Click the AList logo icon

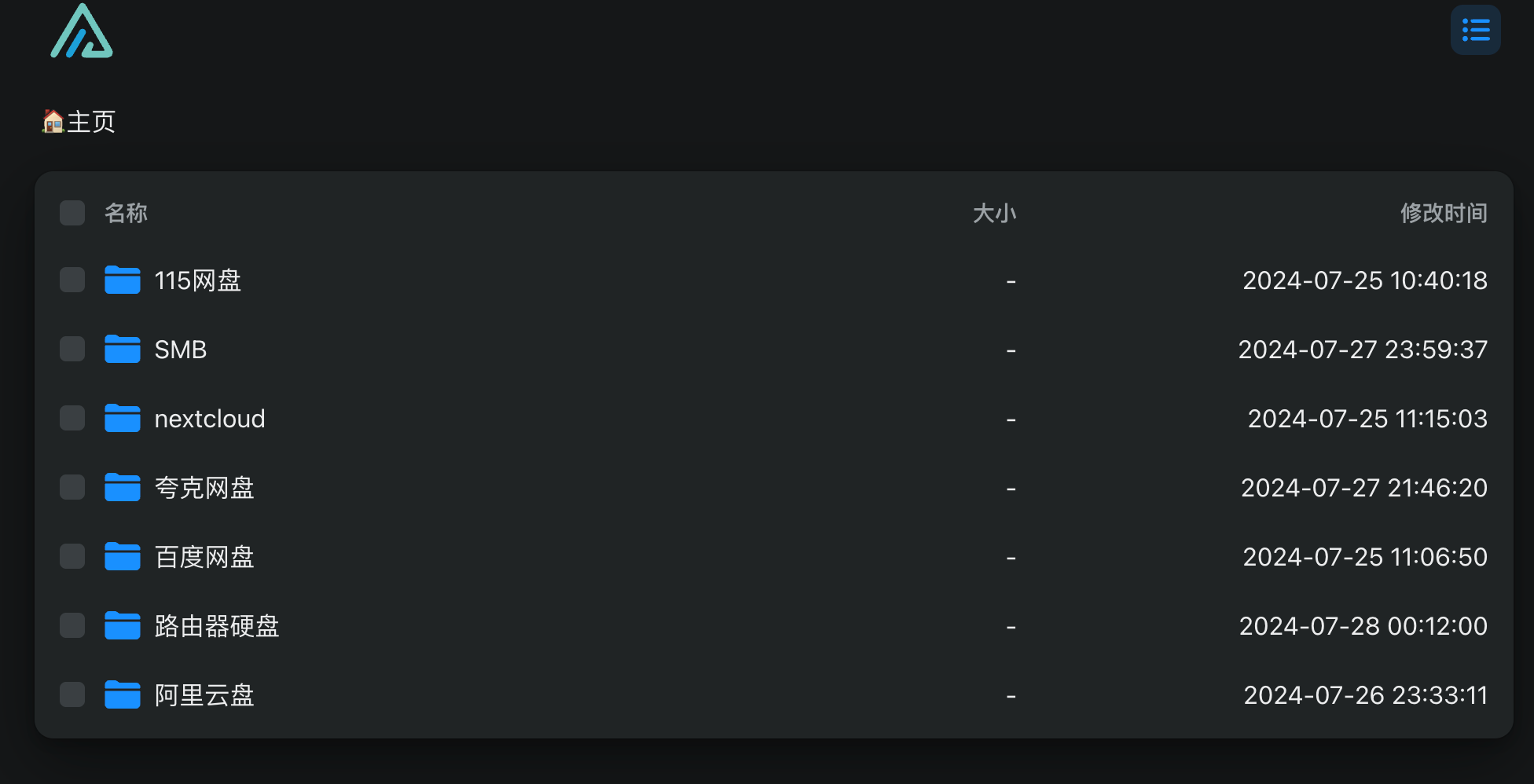(x=82, y=31)
